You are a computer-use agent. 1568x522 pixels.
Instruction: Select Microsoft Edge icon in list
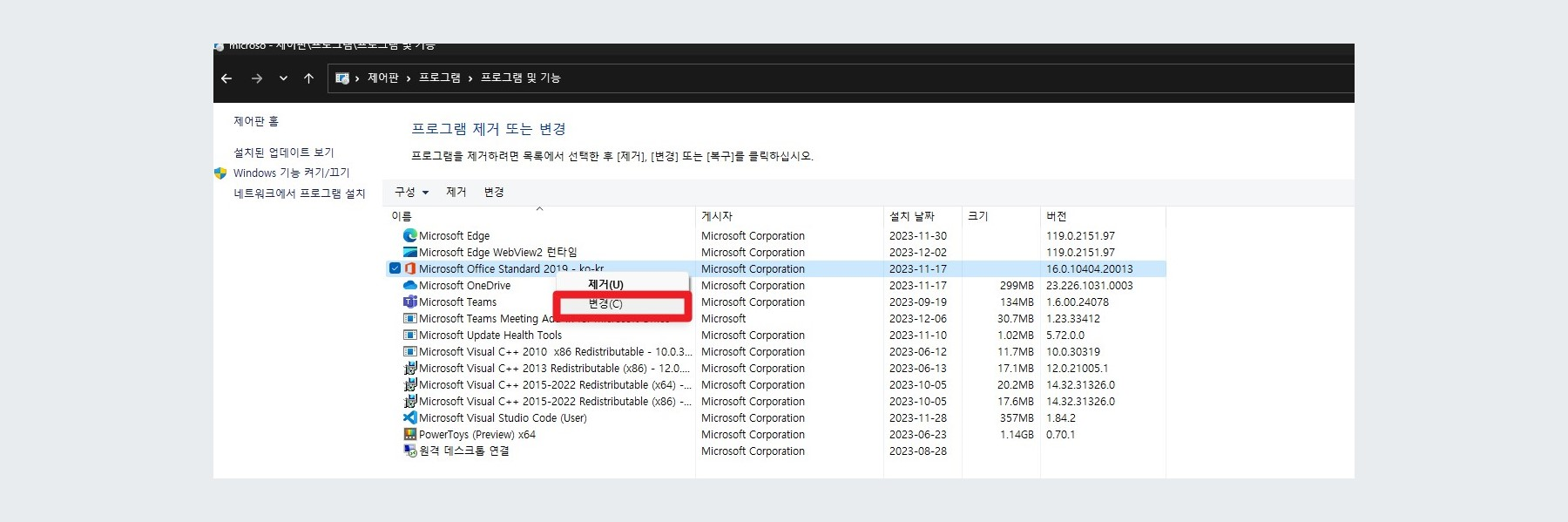point(410,235)
